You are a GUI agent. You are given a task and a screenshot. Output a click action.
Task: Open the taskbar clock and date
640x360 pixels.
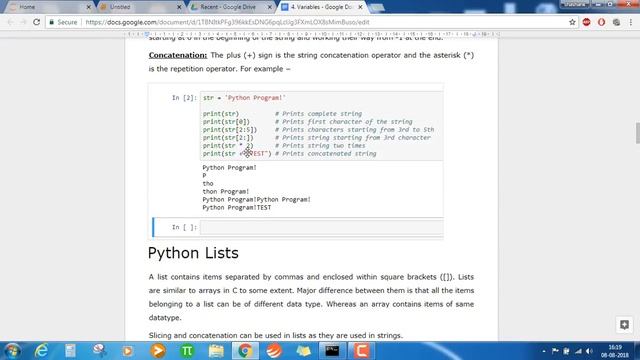(615, 351)
